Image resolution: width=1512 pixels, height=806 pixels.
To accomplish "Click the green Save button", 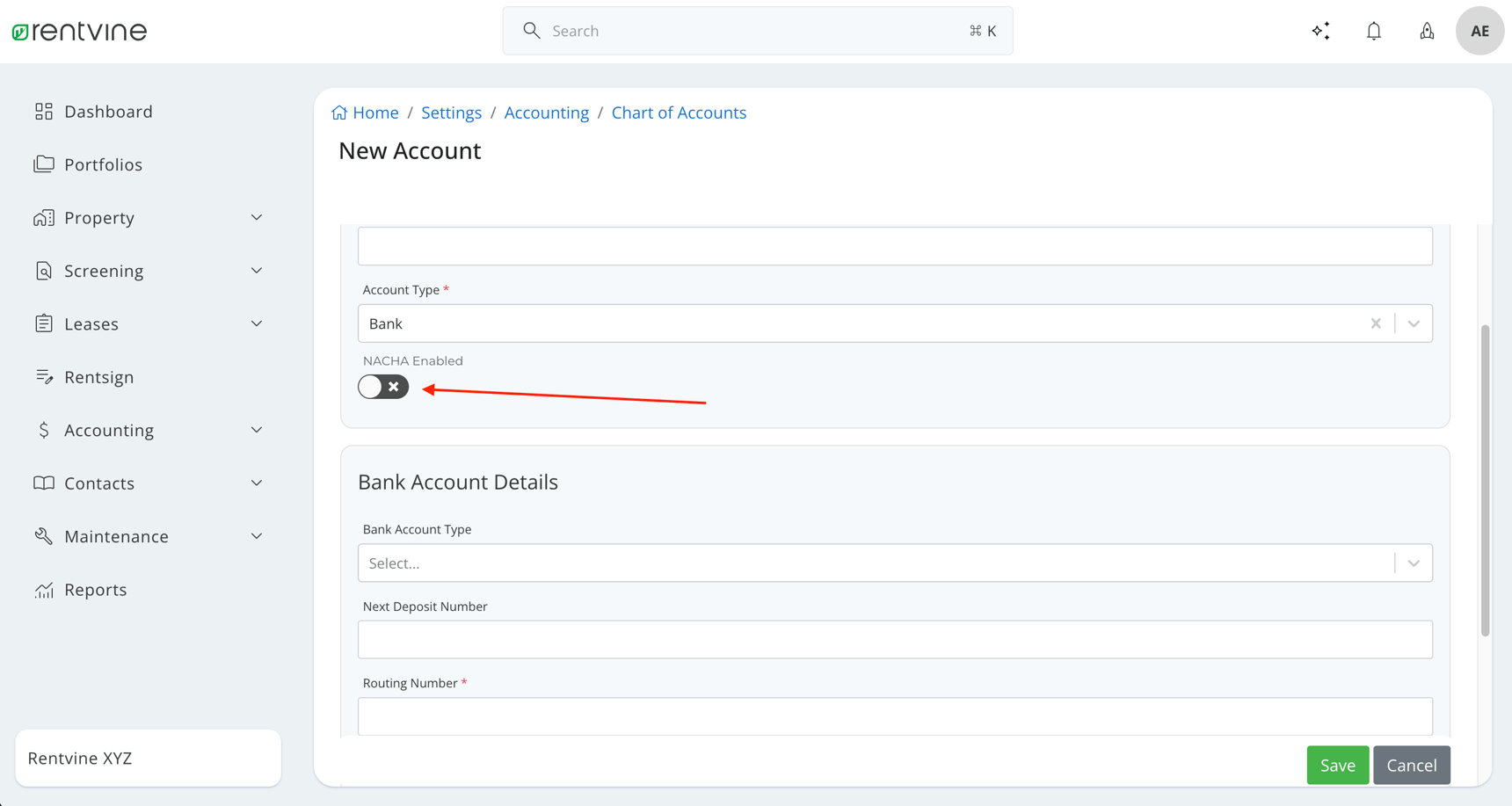I will (x=1337, y=765).
